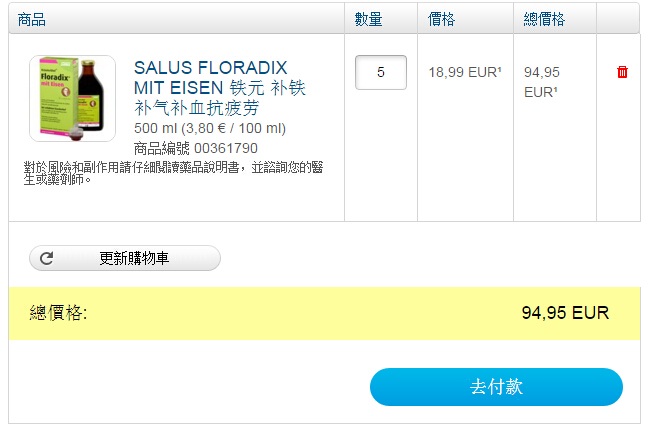This screenshot has height=430, width=649.
Task: Focus the quantity field showing 5
Action: click(380, 72)
